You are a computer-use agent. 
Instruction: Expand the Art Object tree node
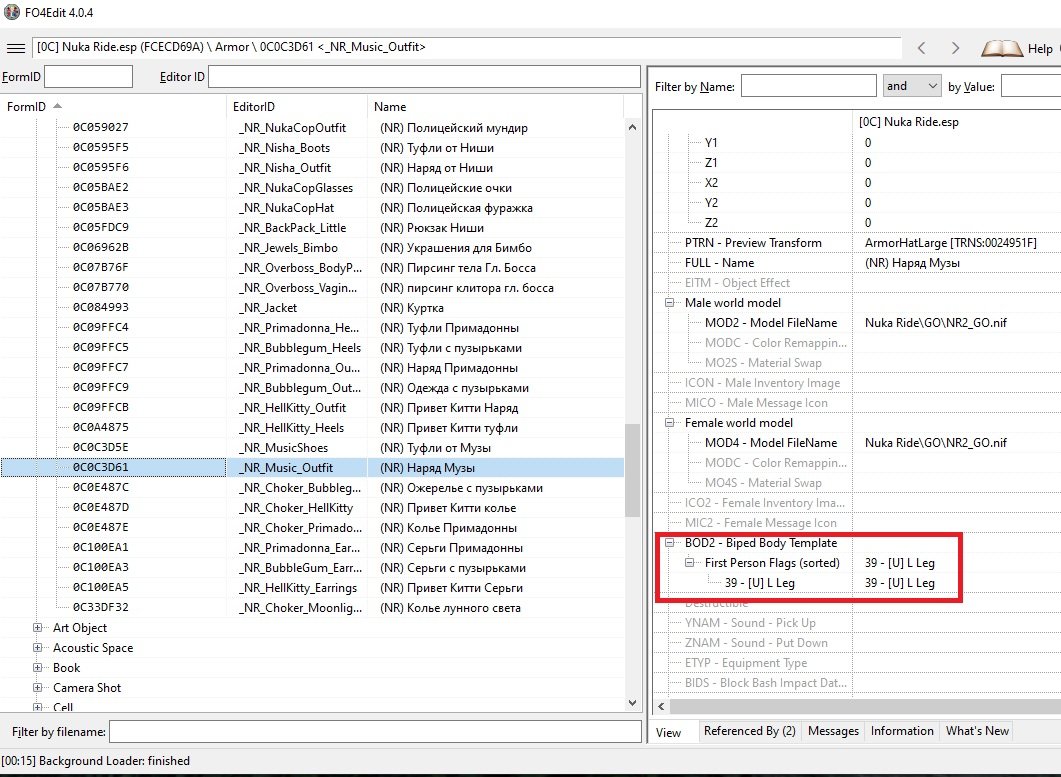[x=38, y=628]
